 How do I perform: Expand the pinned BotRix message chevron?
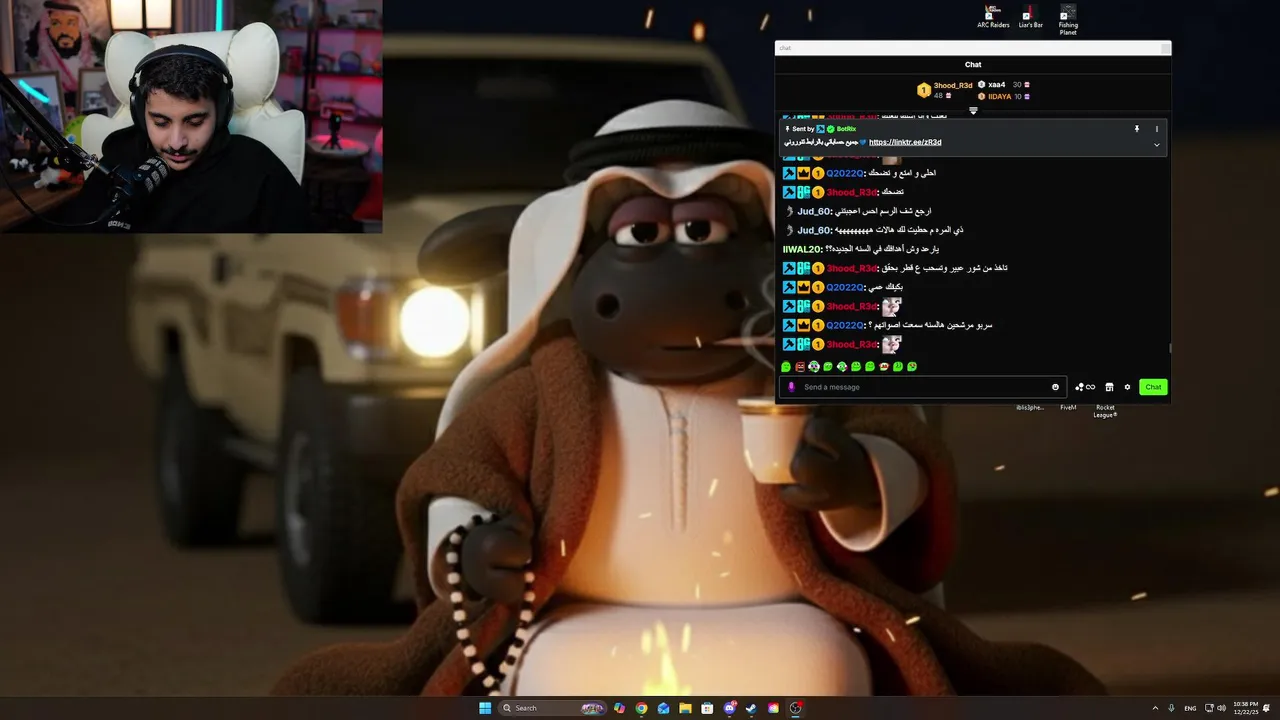[1157, 145]
